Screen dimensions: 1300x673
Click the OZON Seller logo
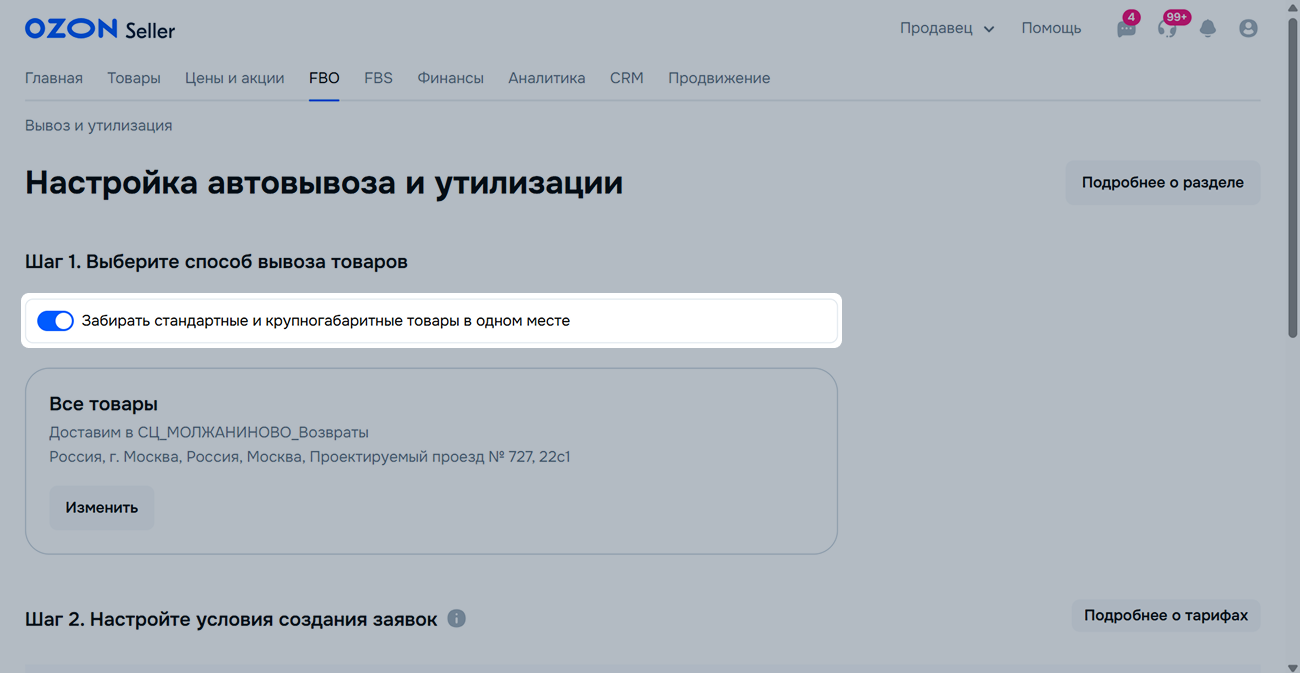pos(100,29)
